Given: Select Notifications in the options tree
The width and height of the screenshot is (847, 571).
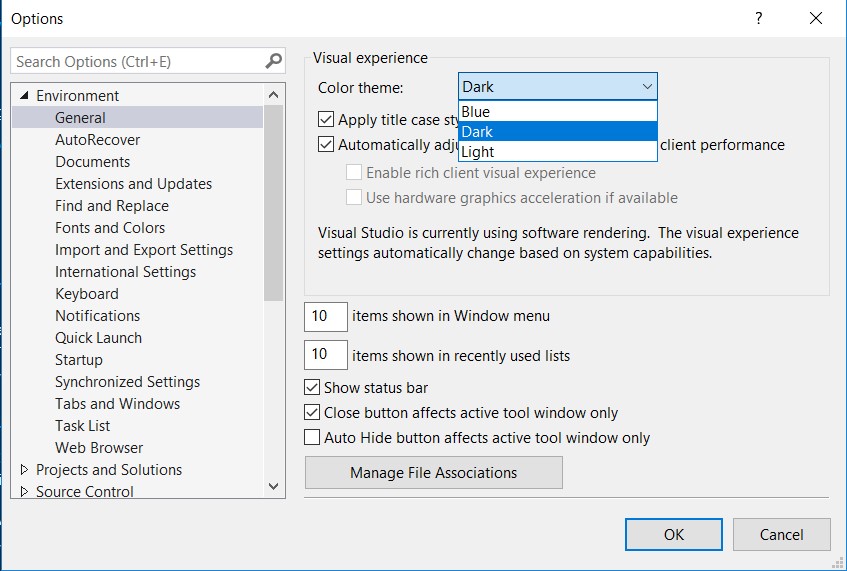Looking at the screenshot, I should coord(98,315).
